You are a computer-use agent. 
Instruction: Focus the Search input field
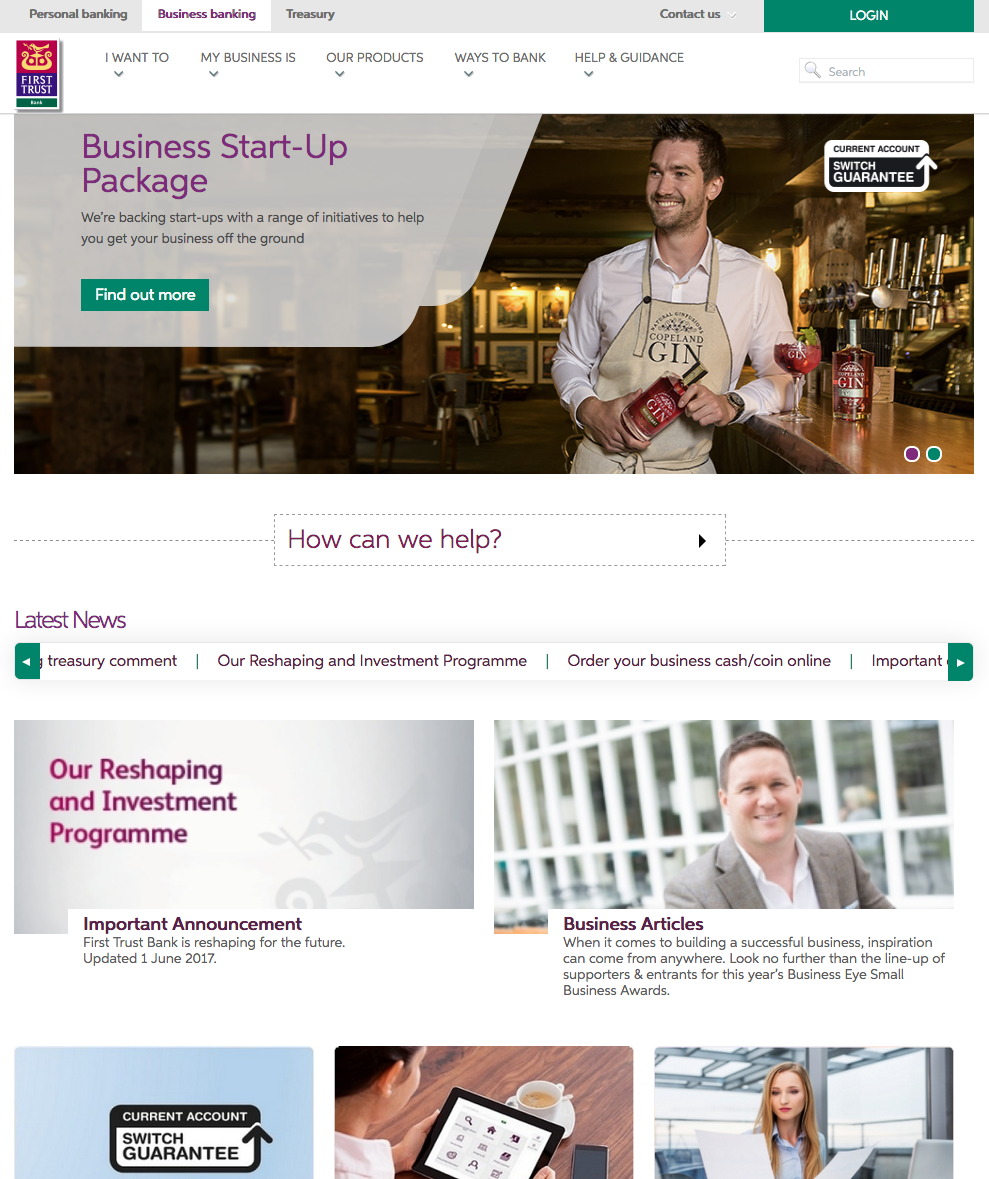(887, 71)
